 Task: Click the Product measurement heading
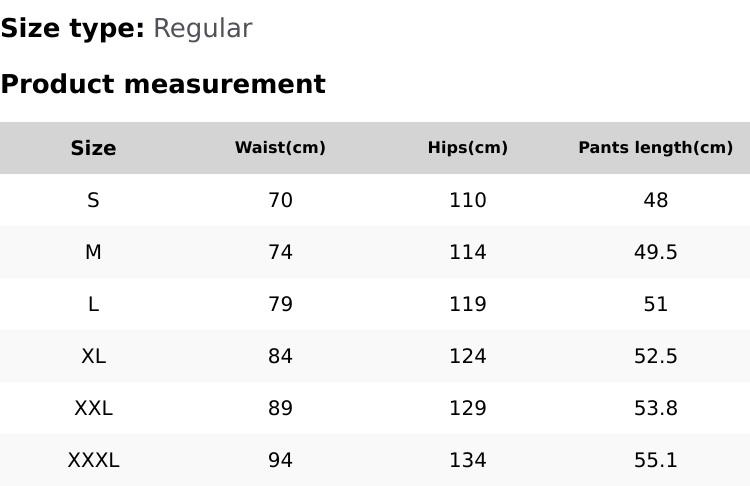pos(163,84)
